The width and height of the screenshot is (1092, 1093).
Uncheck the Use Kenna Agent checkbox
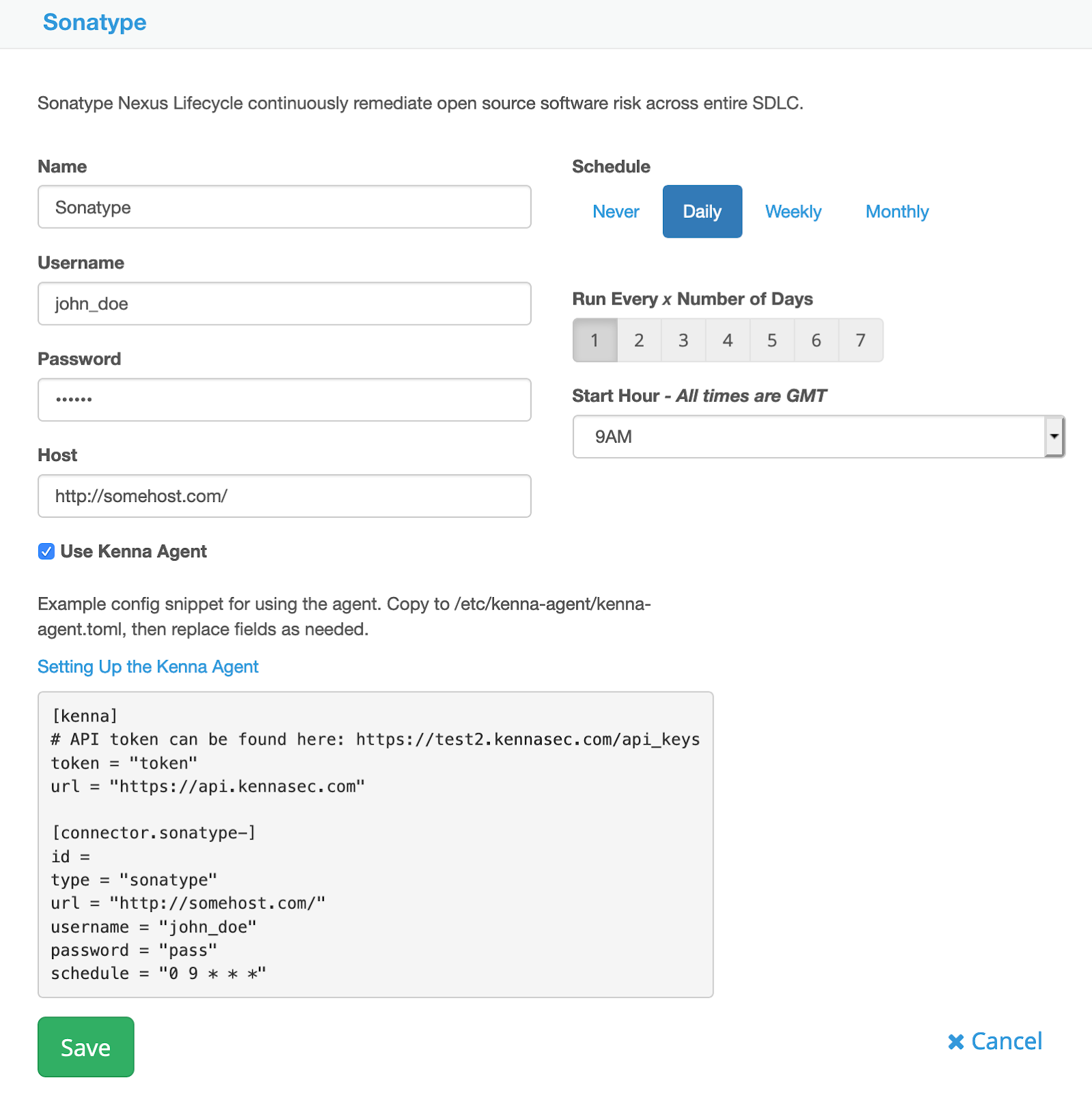(46, 551)
